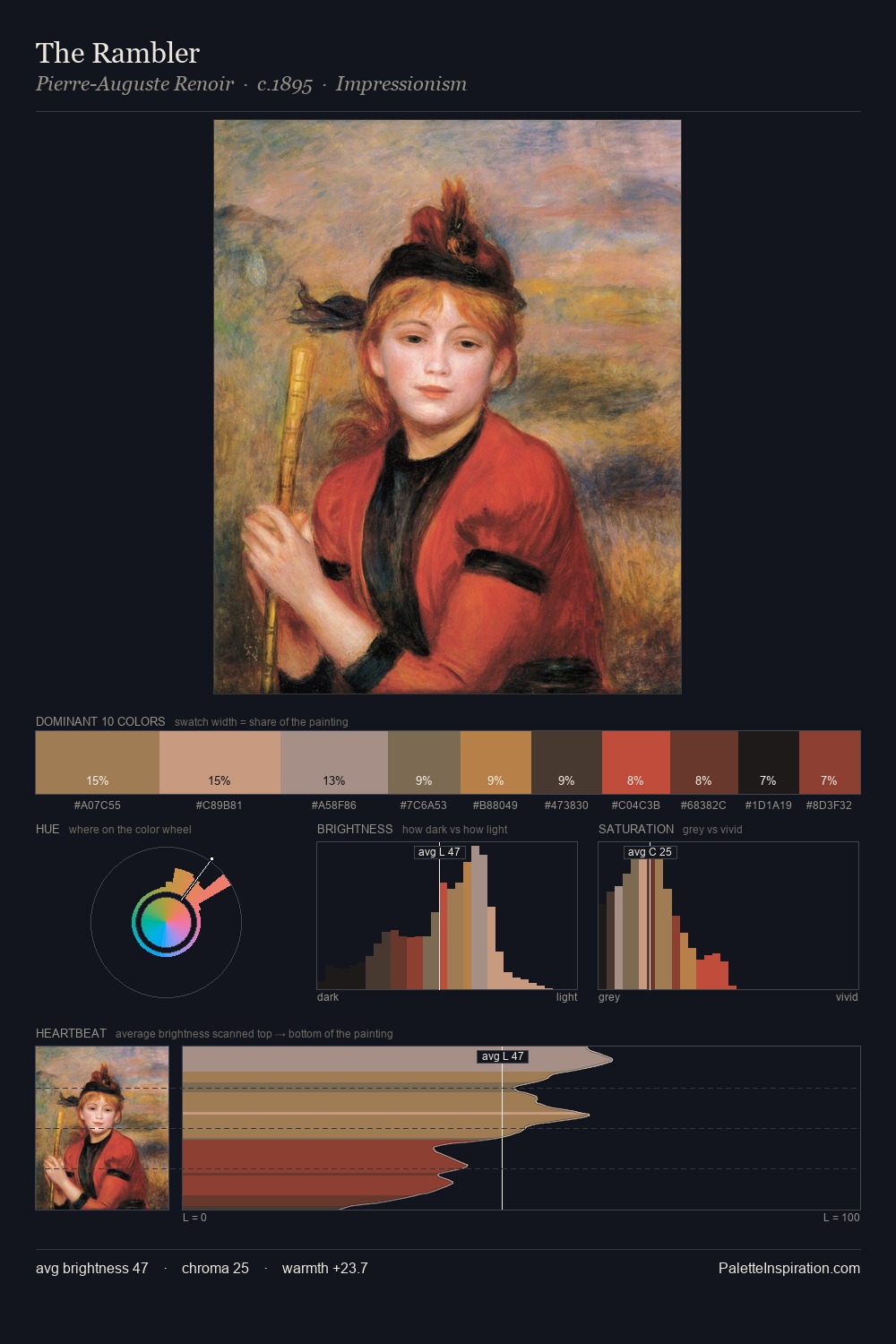Select the #473830 dark brown swatch
Image resolution: width=896 pixels, height=1344 pixels.
566,762
